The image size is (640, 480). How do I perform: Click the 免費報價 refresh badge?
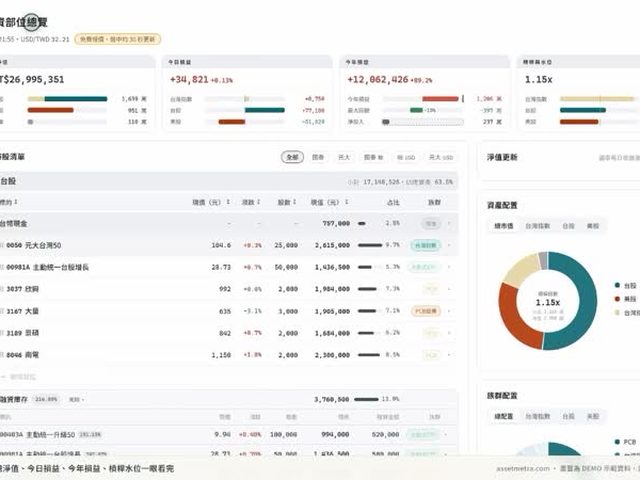click(118, 39)
